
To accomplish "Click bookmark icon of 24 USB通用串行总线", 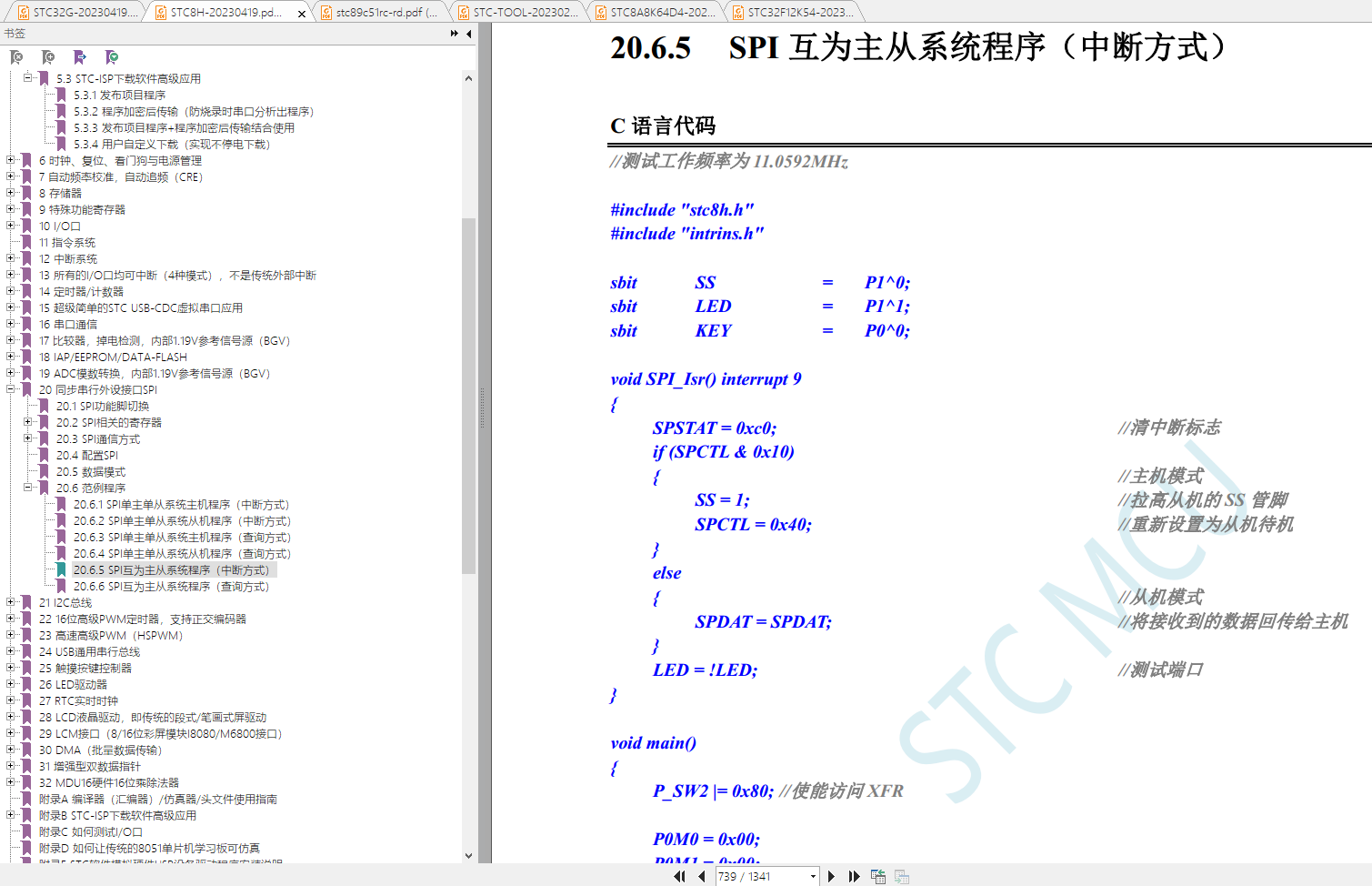I will [27, 651].
